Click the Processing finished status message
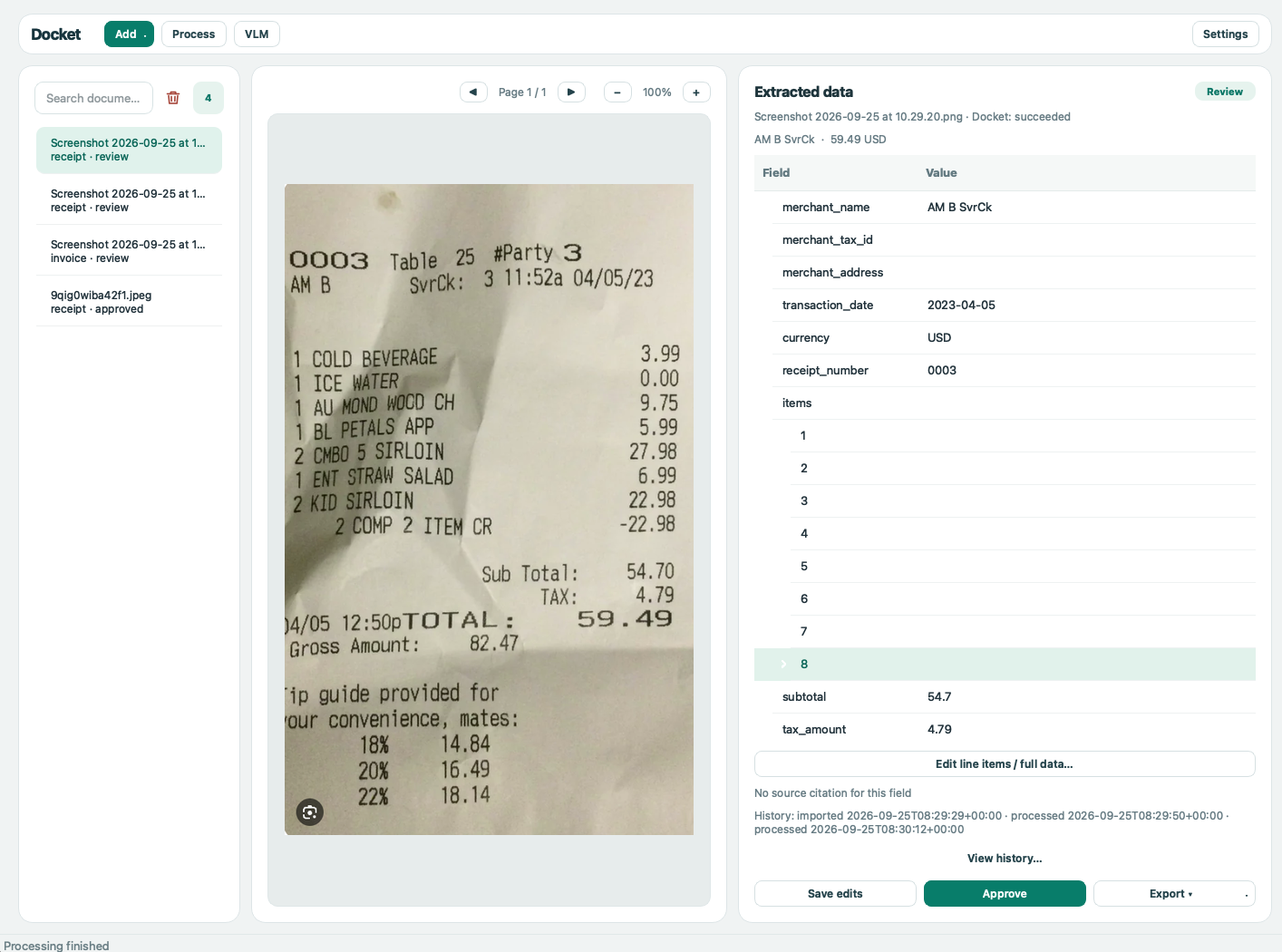 coord(56,946)
